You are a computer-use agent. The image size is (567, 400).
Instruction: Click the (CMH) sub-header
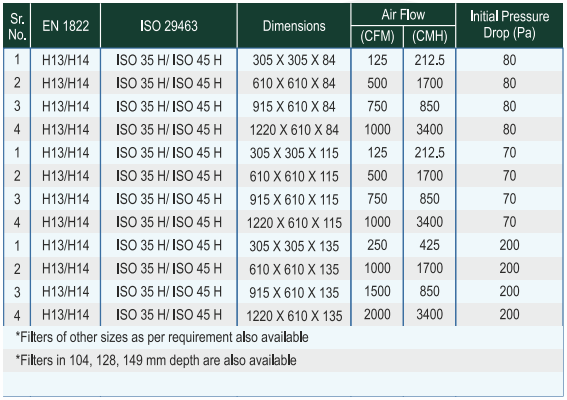430,37
